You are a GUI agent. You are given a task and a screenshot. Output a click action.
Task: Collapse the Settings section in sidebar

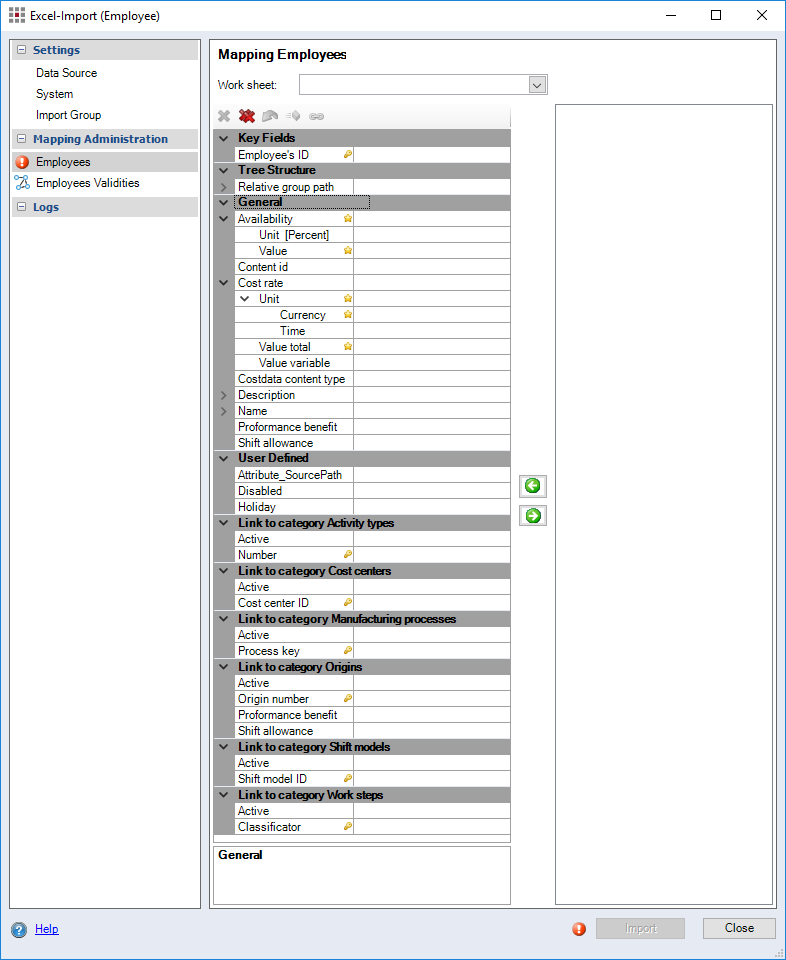(x=21, y=50)
